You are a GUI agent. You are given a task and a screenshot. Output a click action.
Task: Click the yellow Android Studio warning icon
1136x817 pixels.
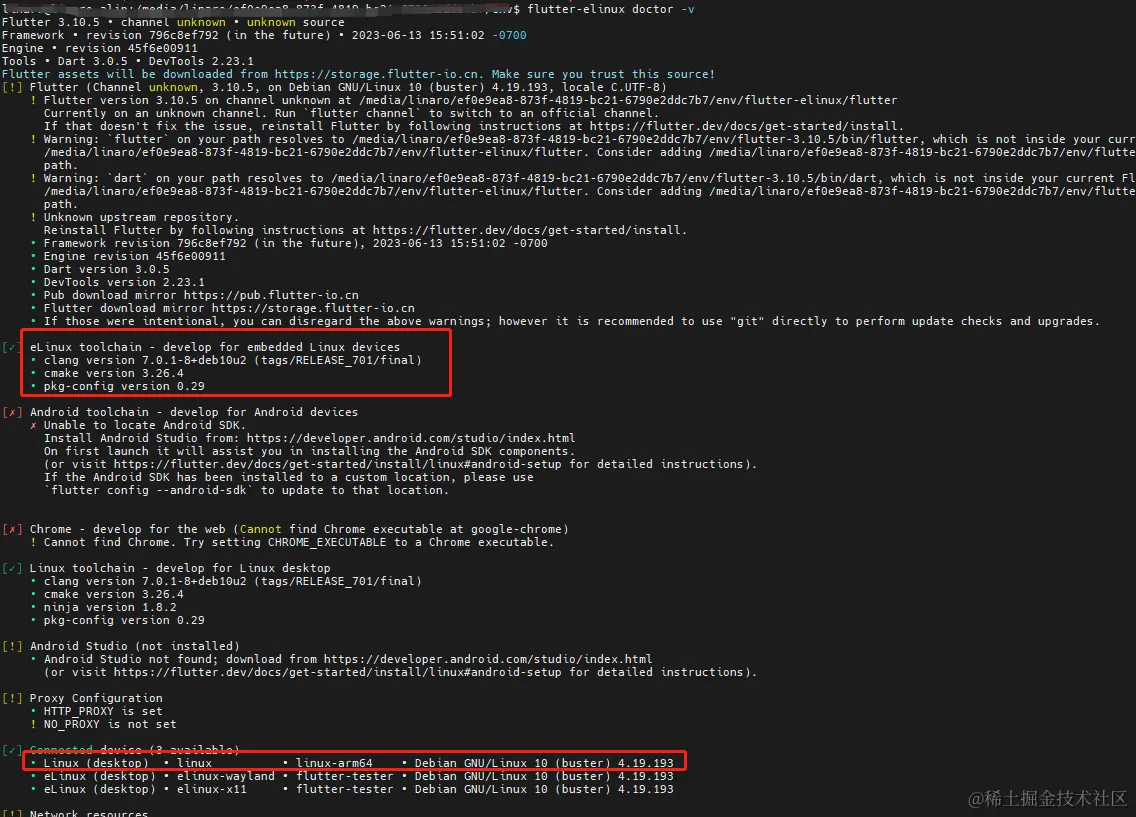13,645
